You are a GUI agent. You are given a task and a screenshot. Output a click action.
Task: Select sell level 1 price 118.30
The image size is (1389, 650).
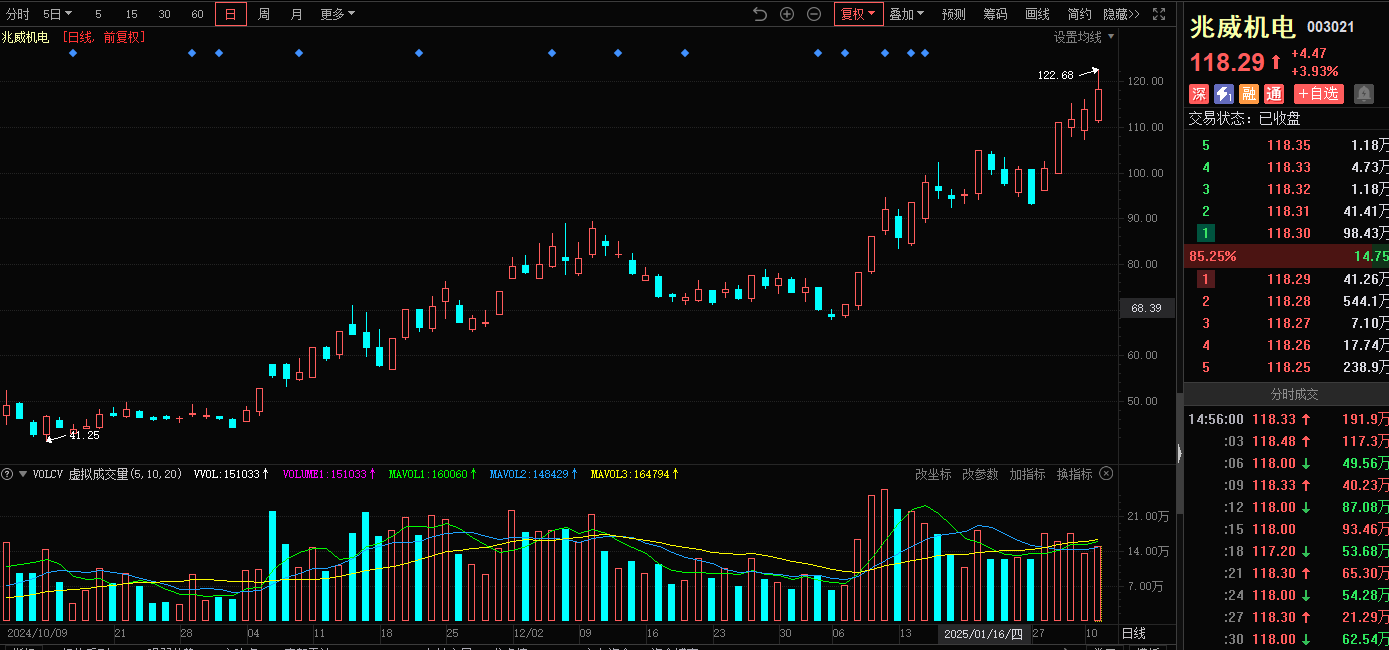pyautogui.click(x=1288, y=233)
